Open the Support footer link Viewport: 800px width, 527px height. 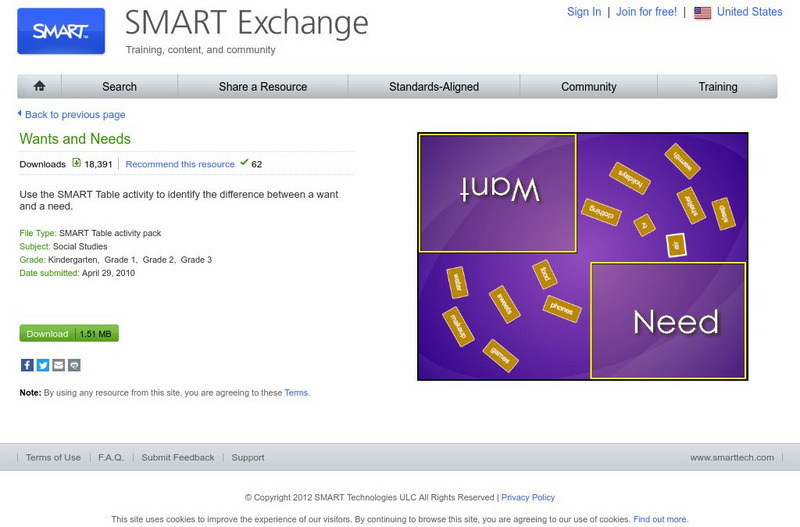(248, 458)
